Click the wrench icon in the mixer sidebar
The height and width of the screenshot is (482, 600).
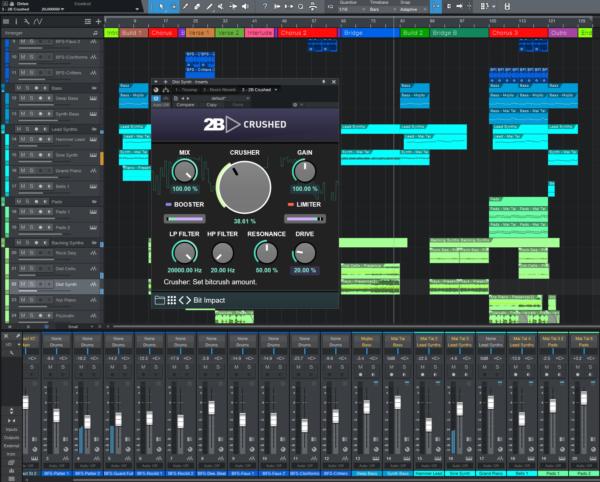tap(11, 353)
